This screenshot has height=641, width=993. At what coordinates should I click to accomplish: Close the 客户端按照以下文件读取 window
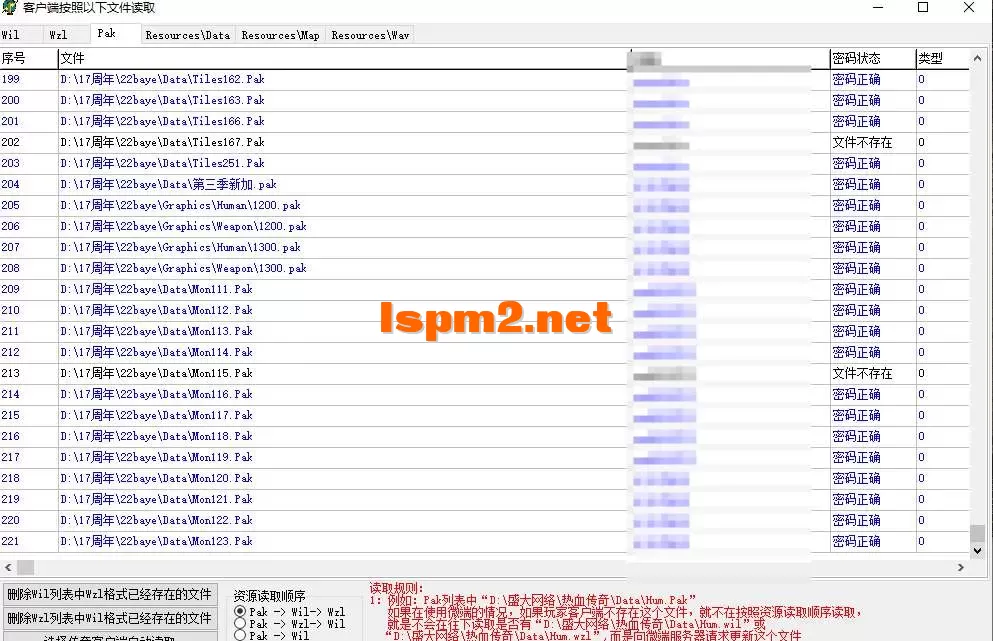pyautogui.click(x=969, y=8)
